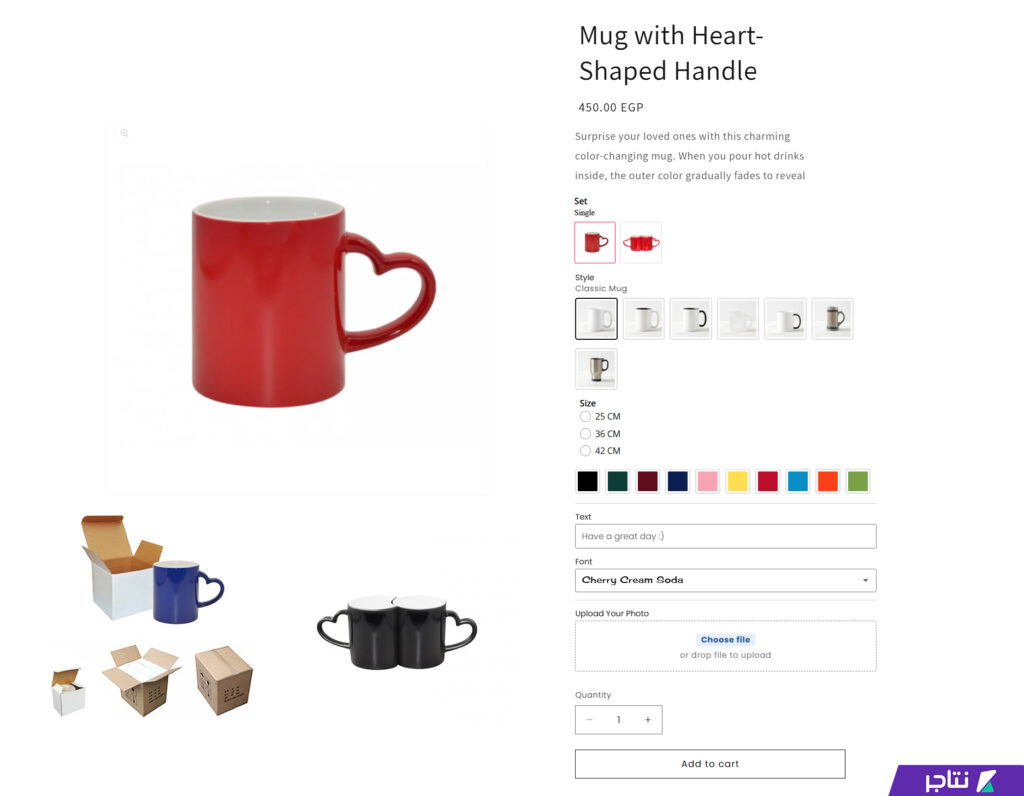Viewport: 1024px width, 796px height.
Task: Select the Single red mug set option
Action: 595,242
